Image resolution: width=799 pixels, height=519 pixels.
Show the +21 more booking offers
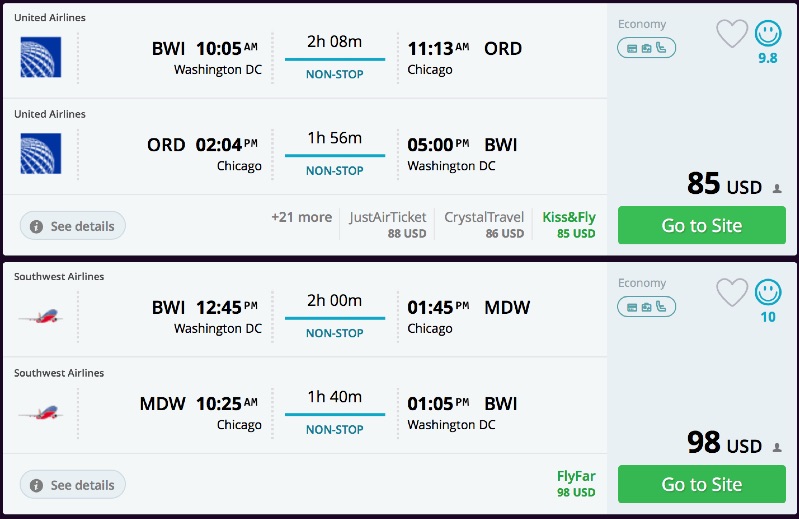point(301,217)
